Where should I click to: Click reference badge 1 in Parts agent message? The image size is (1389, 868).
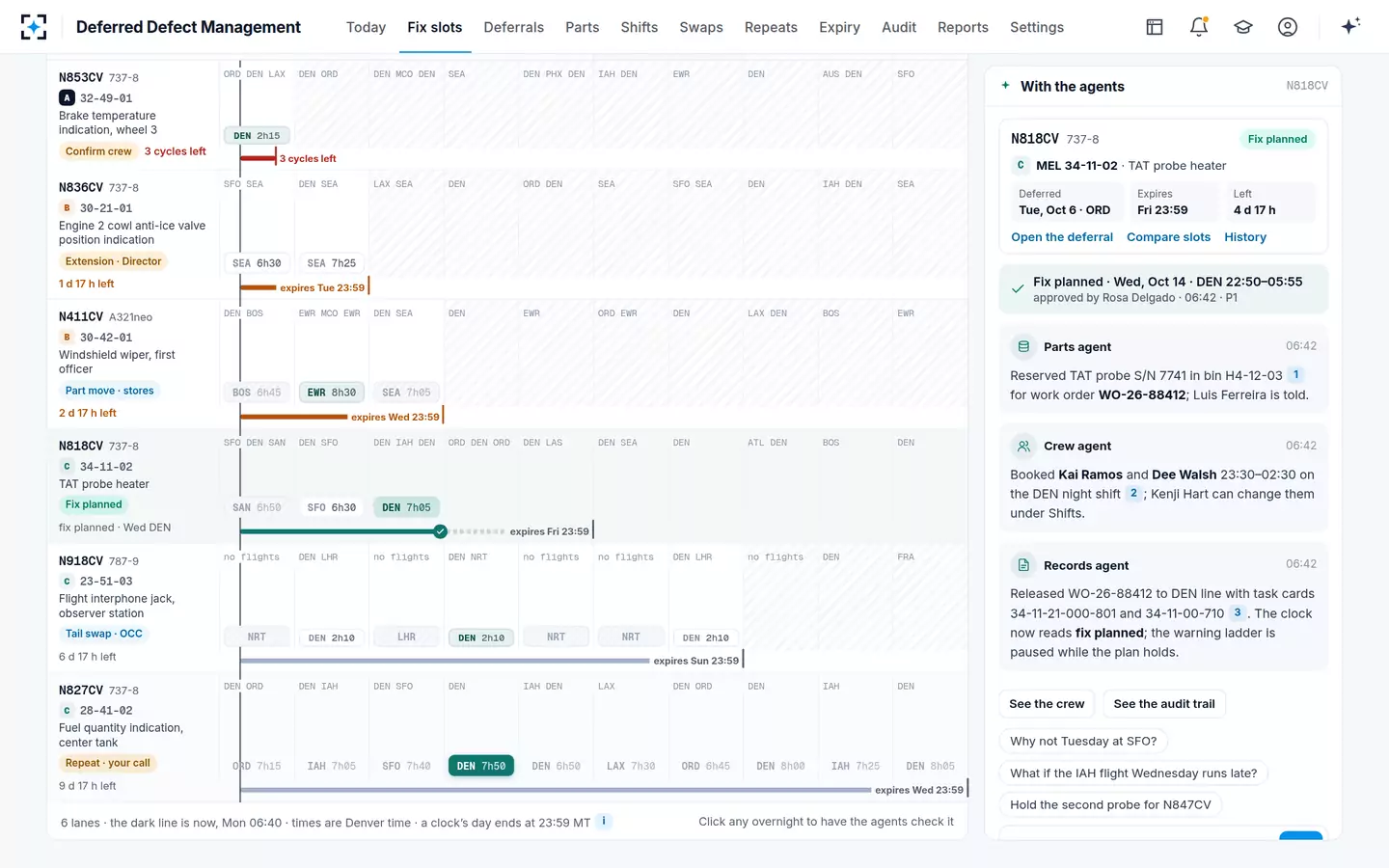[1295, 374]
